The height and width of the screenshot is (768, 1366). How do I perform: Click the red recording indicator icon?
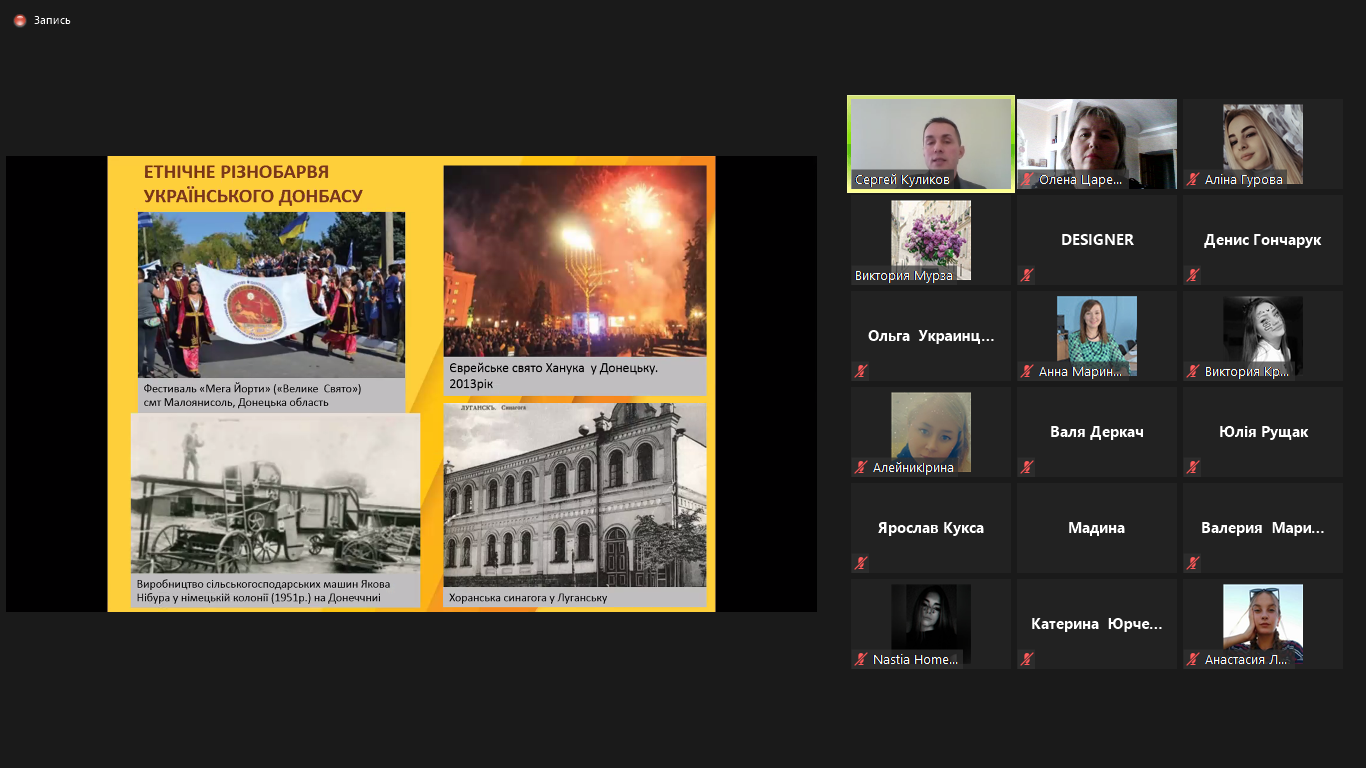[x=20, y=20]
